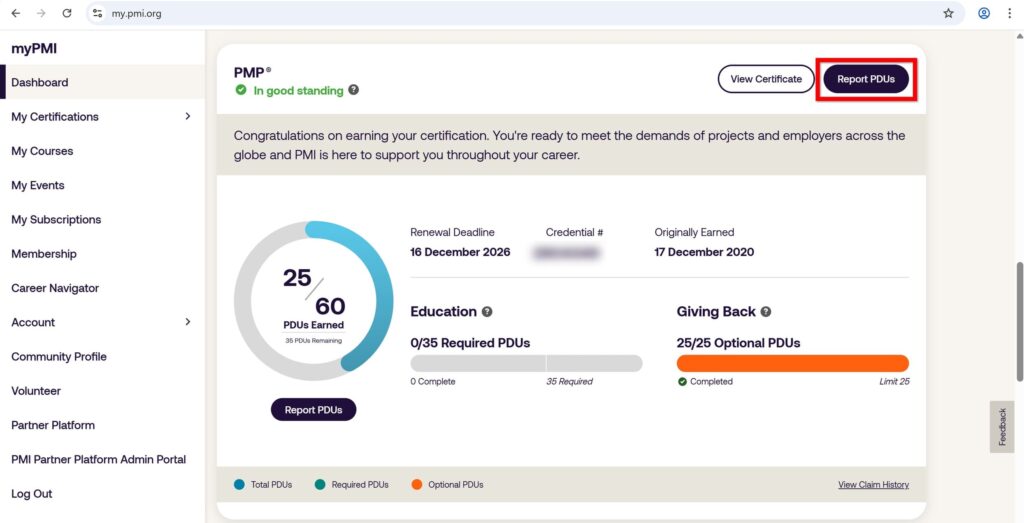Click Education help question mark icon
The image size is (1024, 523).
click(487, 312)
